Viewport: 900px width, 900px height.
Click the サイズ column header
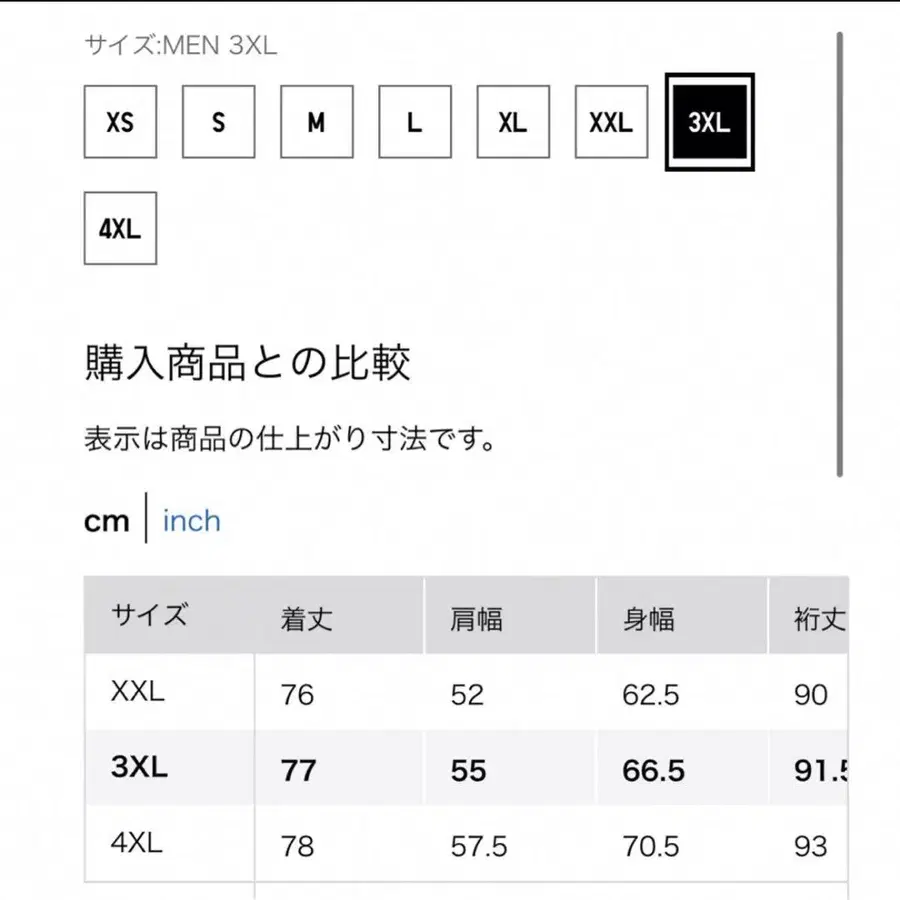pos(148,616)
